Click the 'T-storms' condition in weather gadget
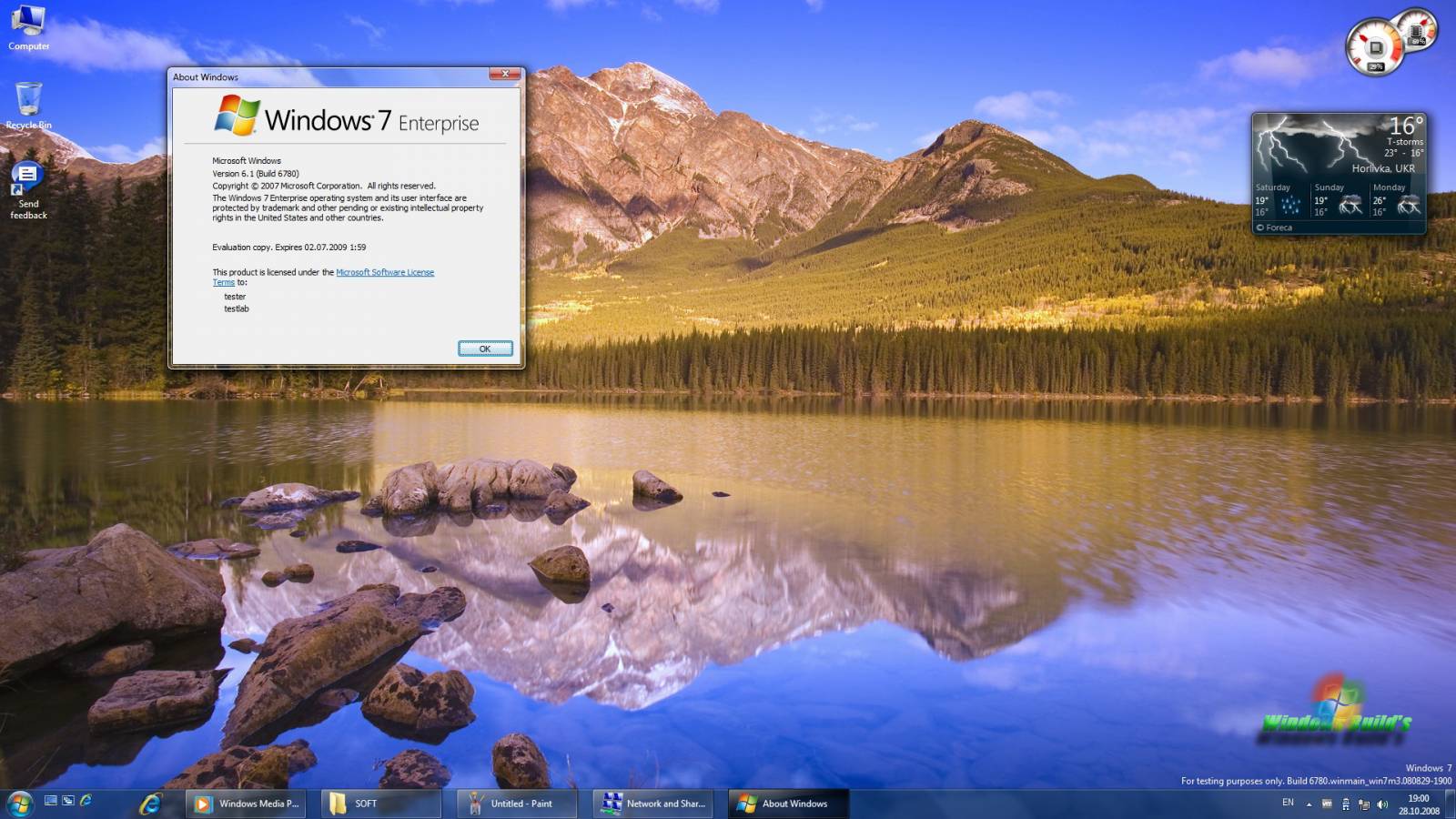This screenshot has height=819, width=1456. [x=1405, y=142]
